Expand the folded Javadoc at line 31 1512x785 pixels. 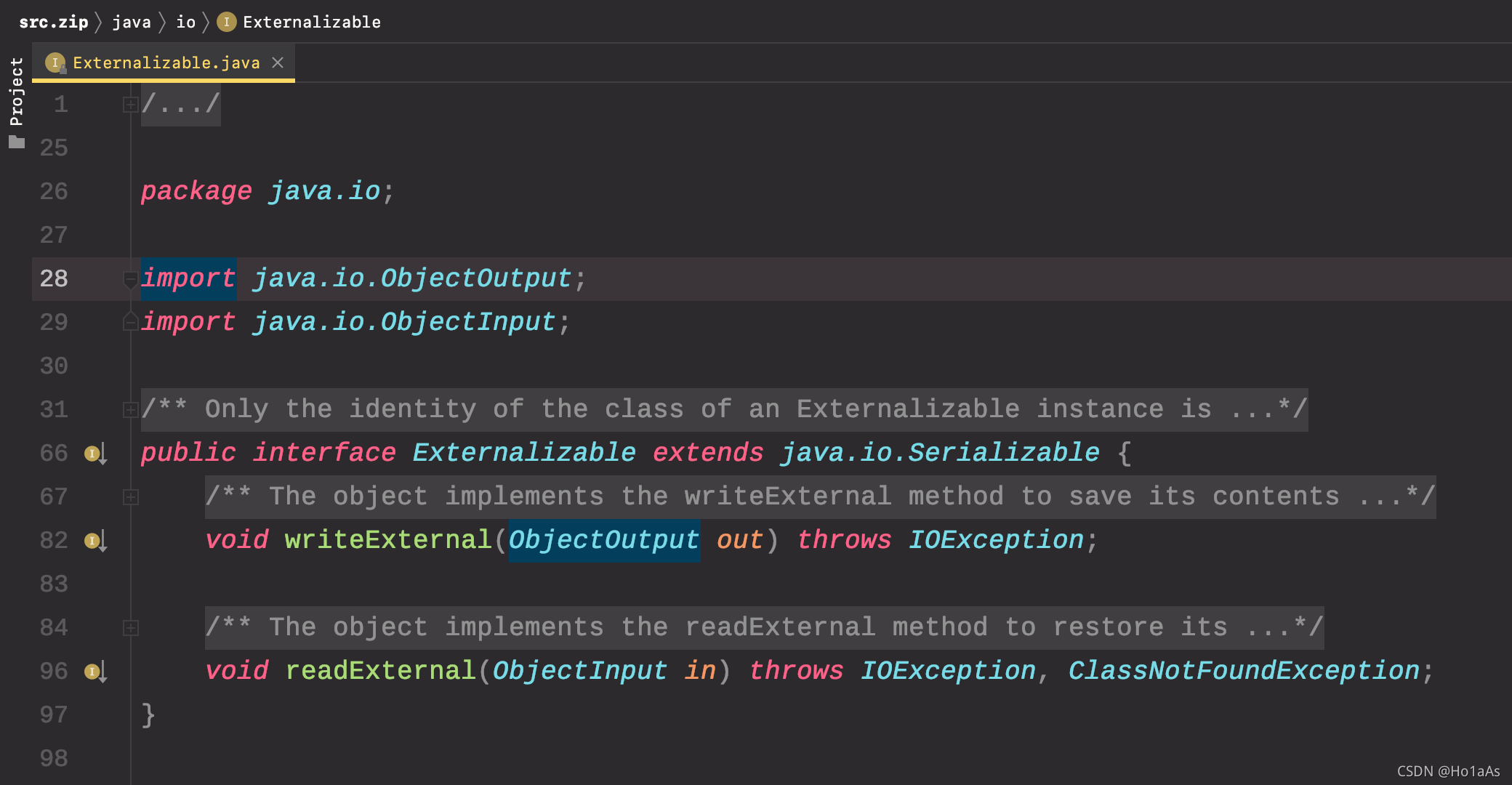point(130,410)
